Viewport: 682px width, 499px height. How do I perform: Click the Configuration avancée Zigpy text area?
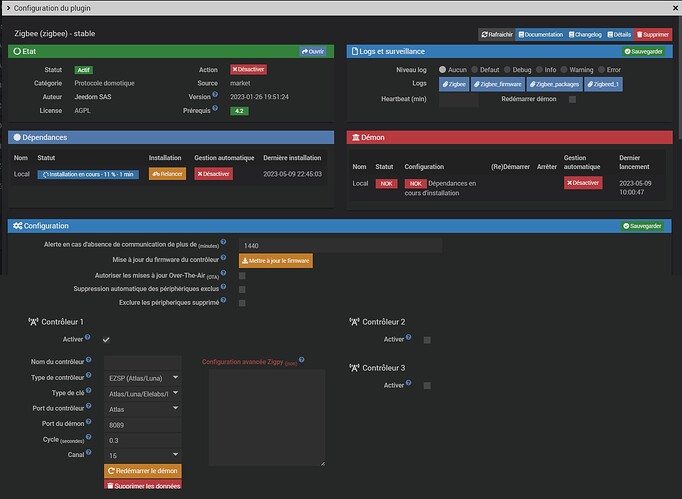click(267, 418)
